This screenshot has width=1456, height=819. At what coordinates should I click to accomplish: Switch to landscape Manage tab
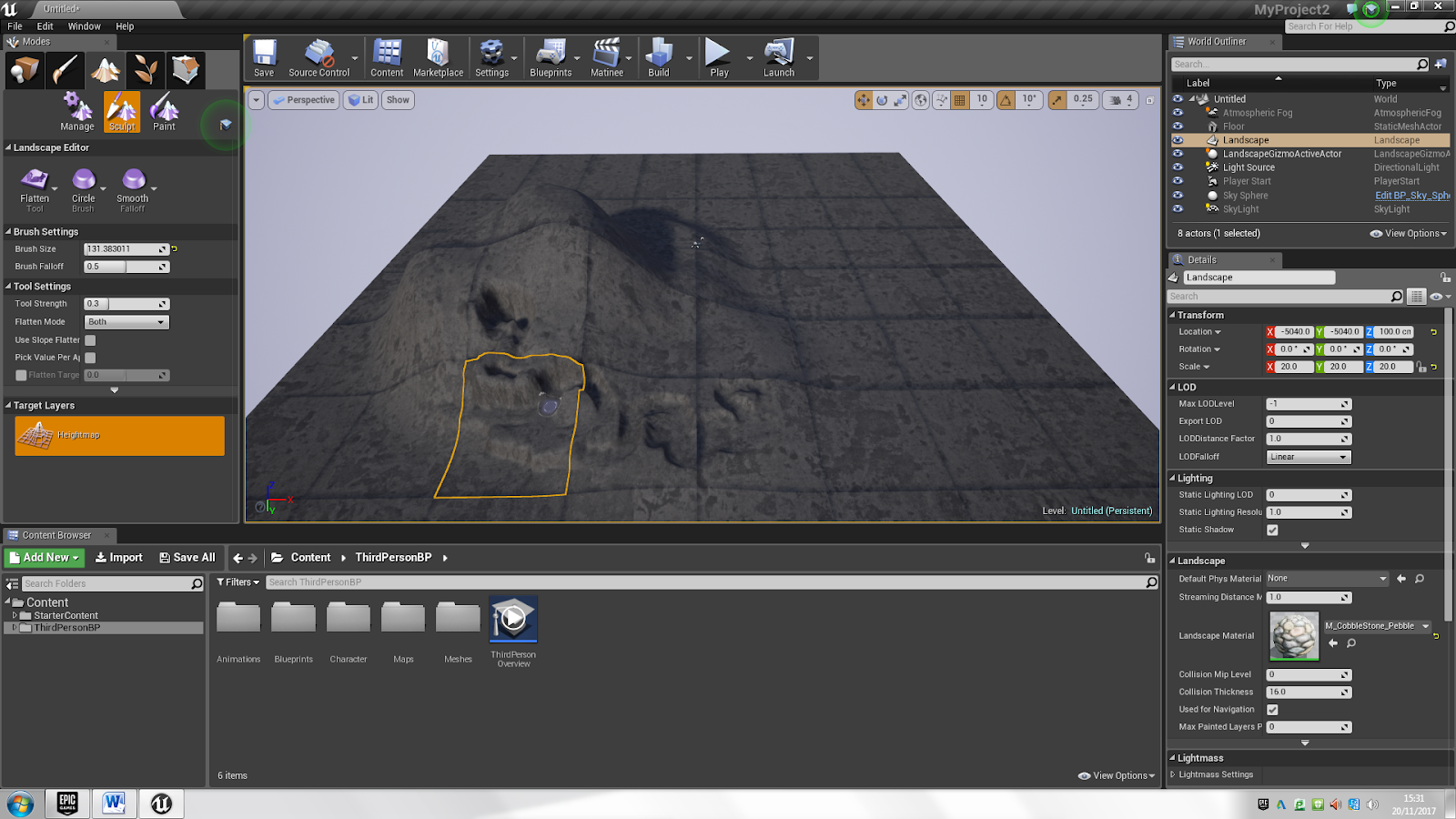(x=77, y=112)
